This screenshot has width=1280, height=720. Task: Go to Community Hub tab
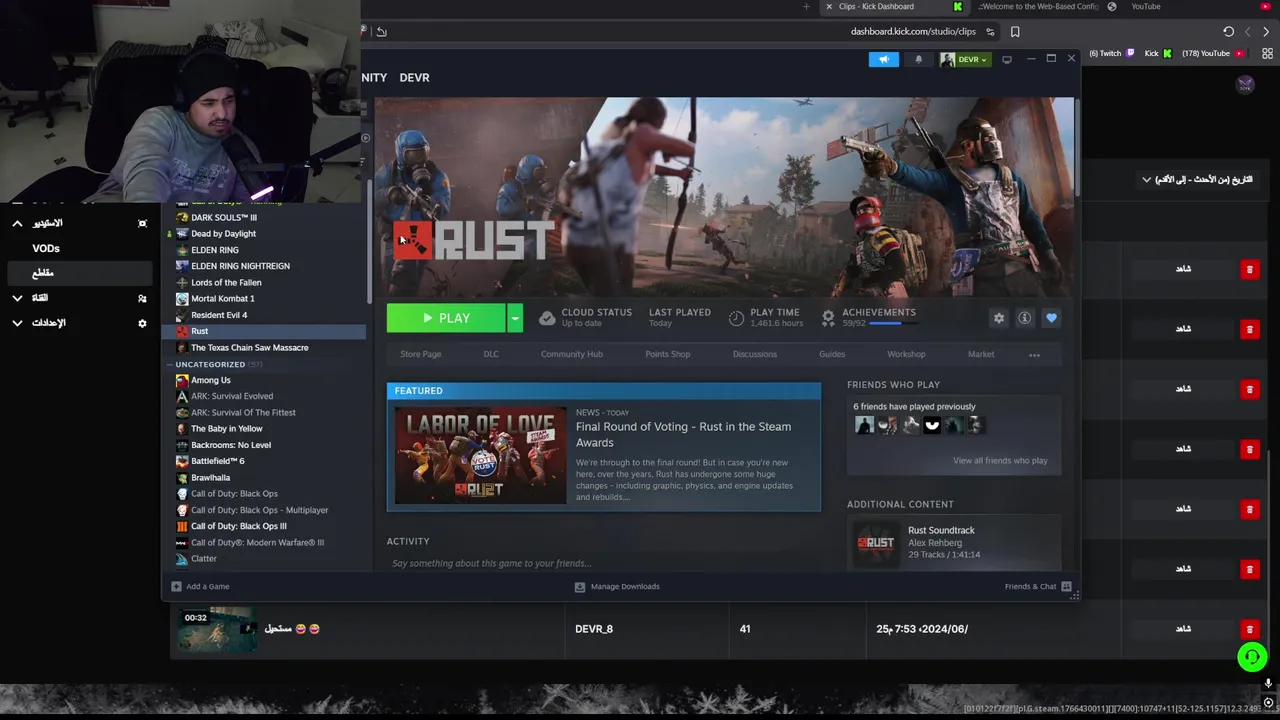571,354
